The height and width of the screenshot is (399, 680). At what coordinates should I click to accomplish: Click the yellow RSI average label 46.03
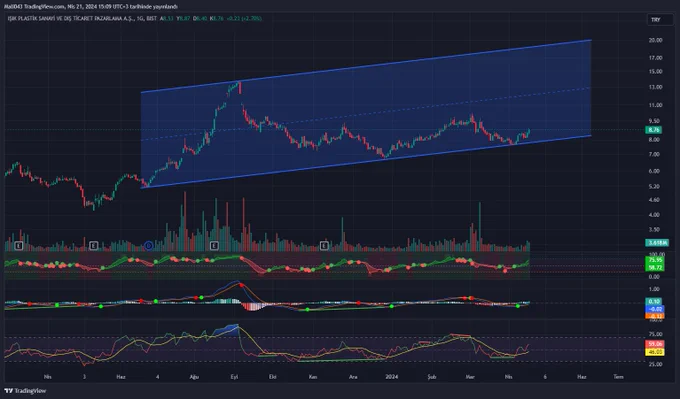point(655,352)
